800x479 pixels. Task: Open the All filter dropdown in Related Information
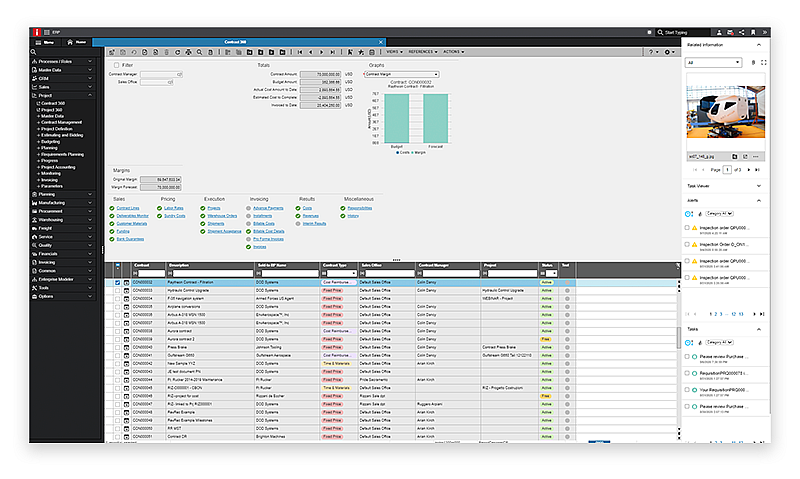(x=716, y=62)
